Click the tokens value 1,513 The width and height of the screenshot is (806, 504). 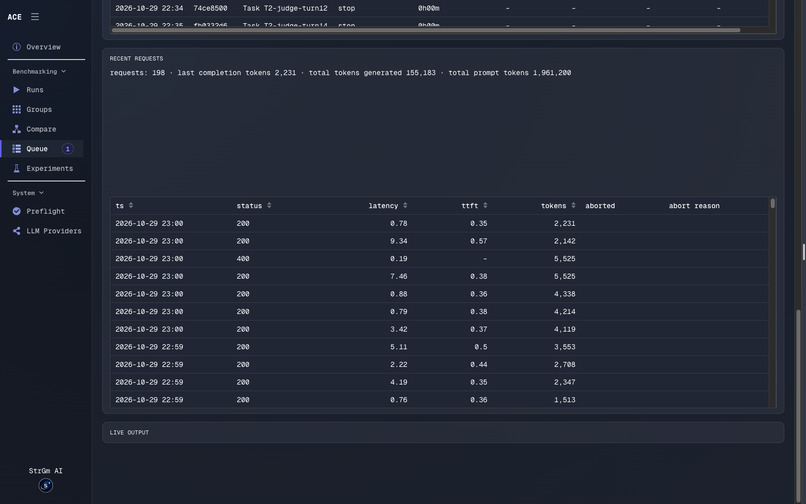pos(564,400)
